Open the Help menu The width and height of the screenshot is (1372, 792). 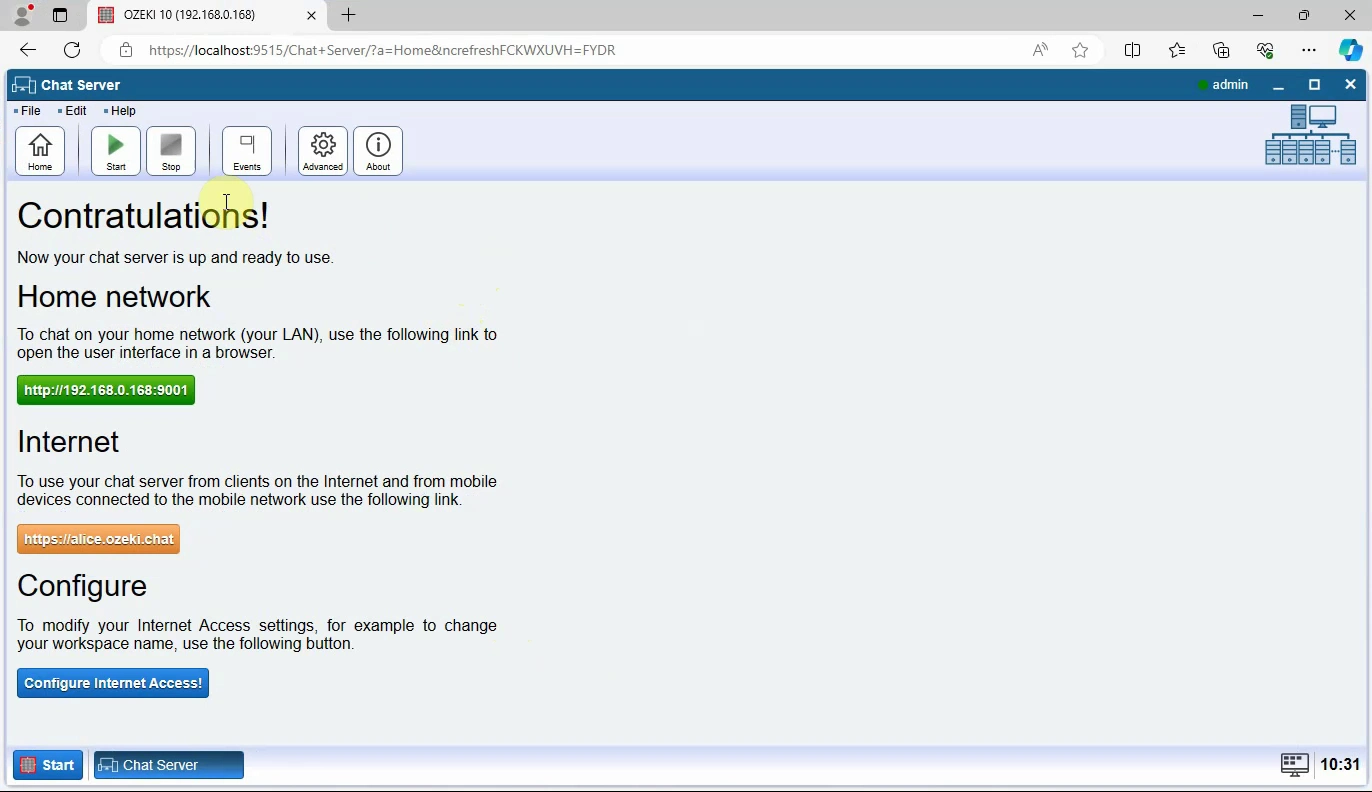point(122,111)
